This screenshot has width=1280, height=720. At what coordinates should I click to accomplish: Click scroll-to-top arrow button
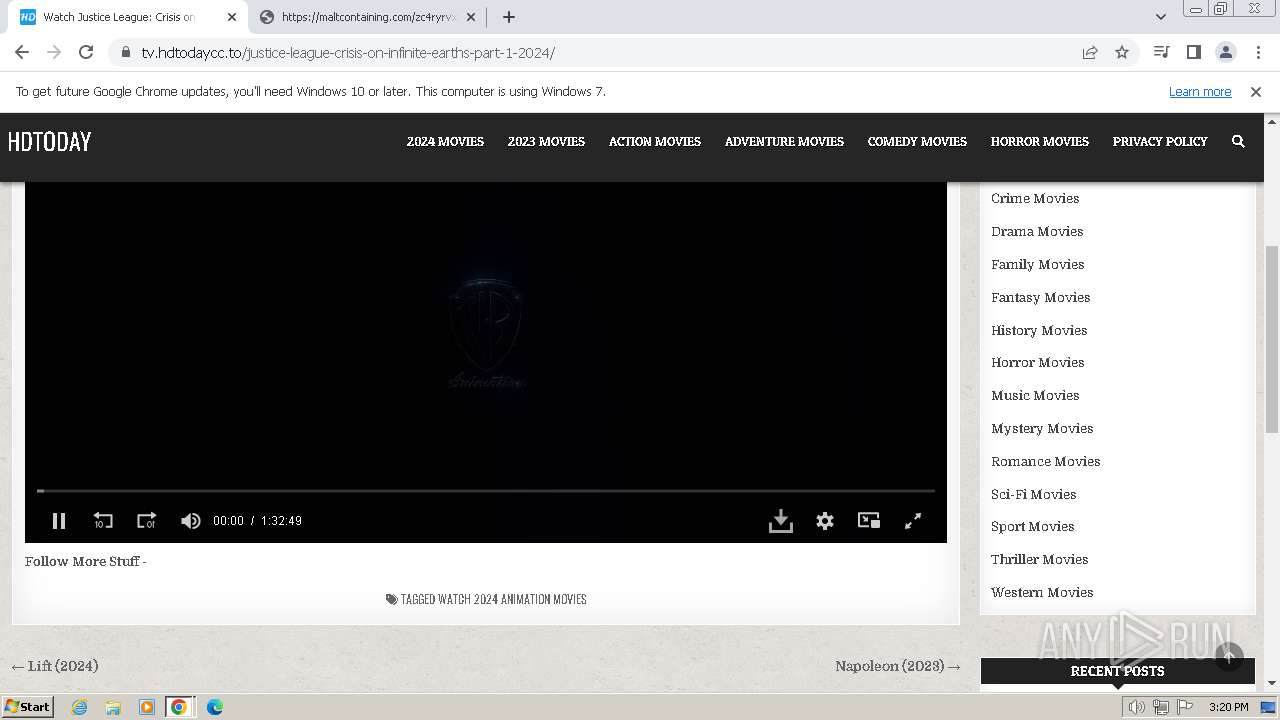(x=1229, y=656)
